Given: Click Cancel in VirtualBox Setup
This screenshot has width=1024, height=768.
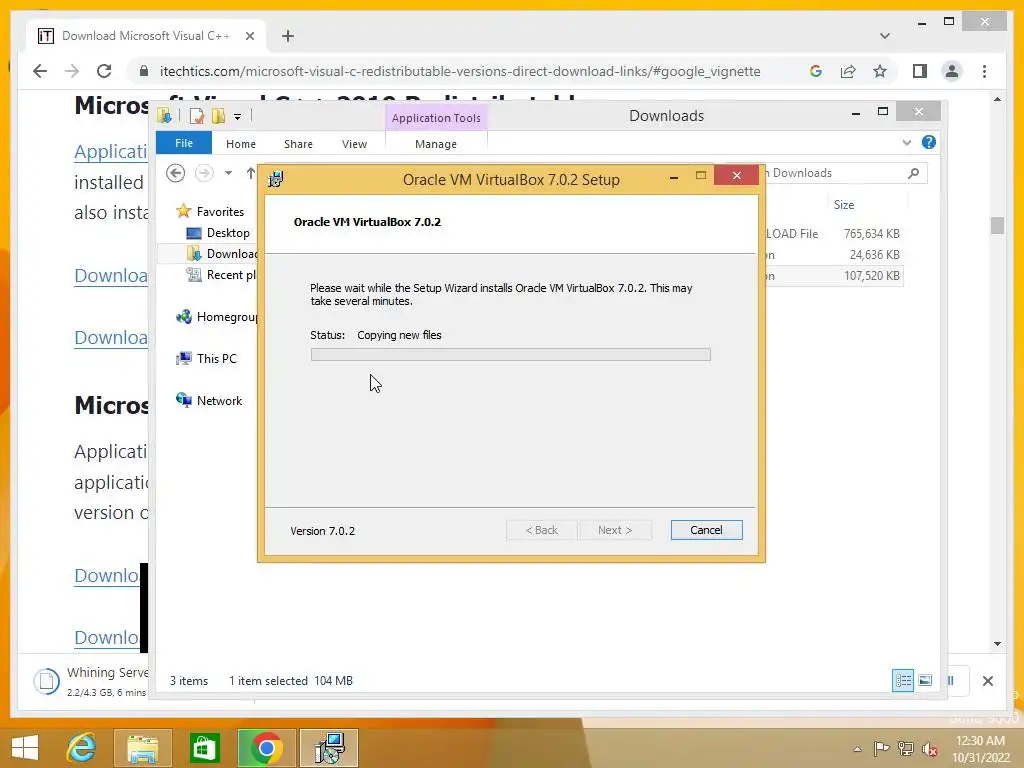Looking at the screenshot, I should (x=706, y=530).
